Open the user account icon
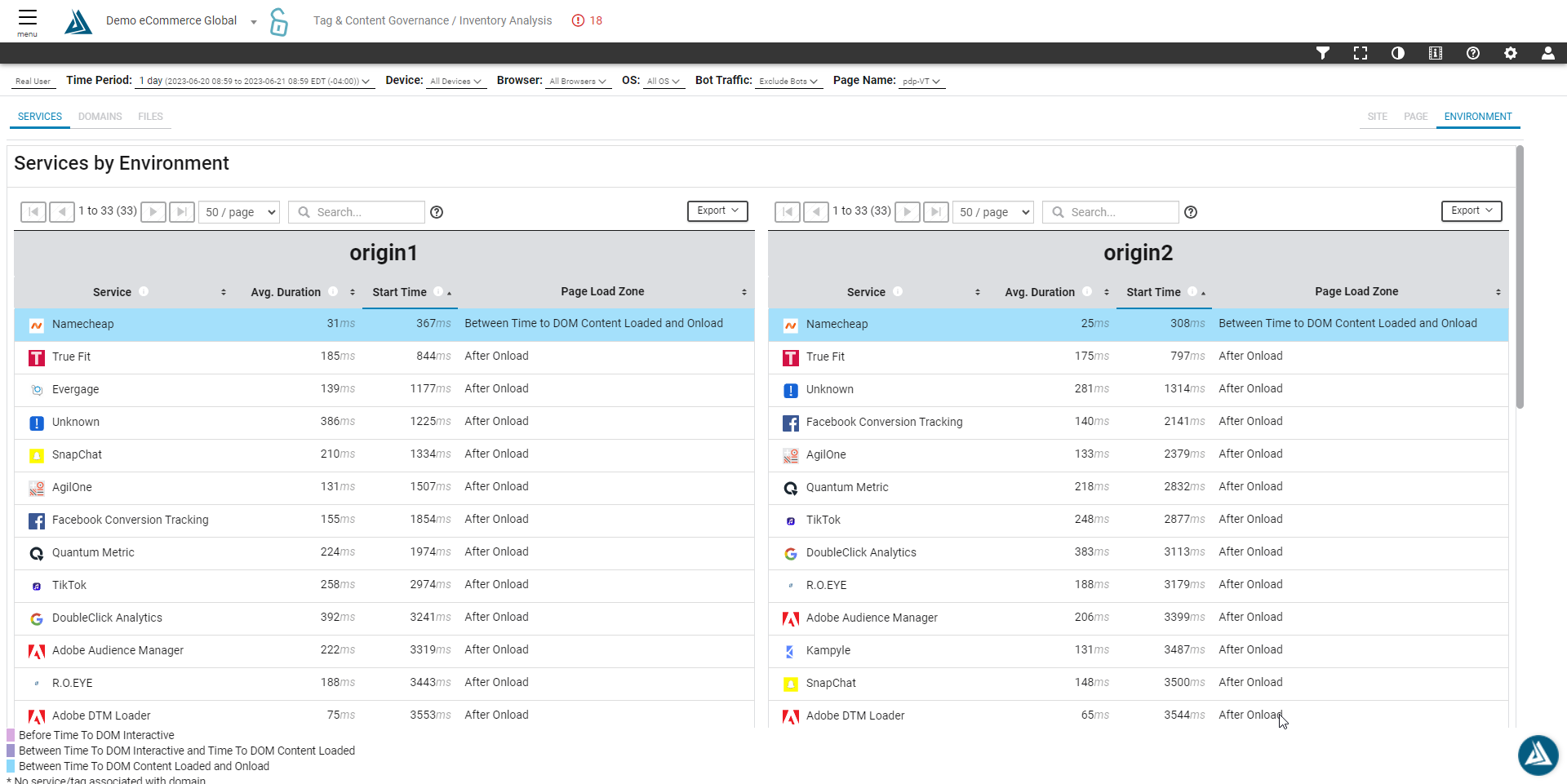The width and height of the screenshot is (1567, 784). point(1548,53)
